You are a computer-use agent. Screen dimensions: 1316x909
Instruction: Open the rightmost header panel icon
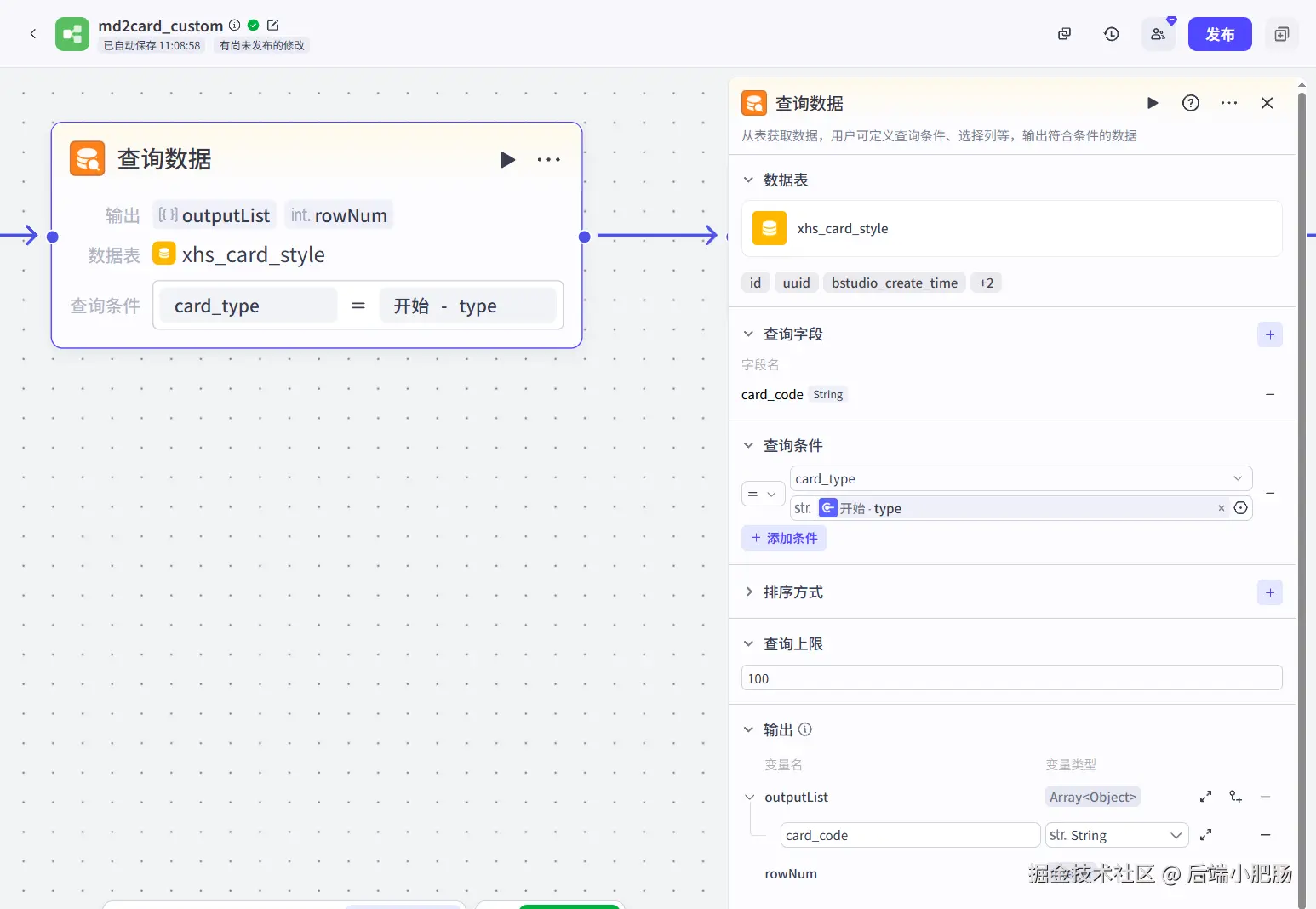[x=1282, y=34]
